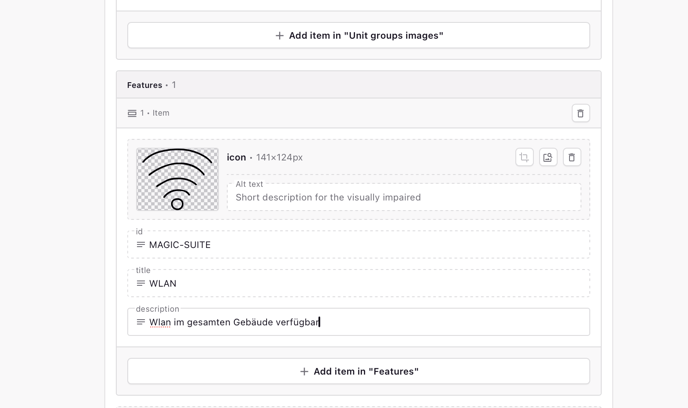
Task: Replace the icon image file
Action: [548, 157]
